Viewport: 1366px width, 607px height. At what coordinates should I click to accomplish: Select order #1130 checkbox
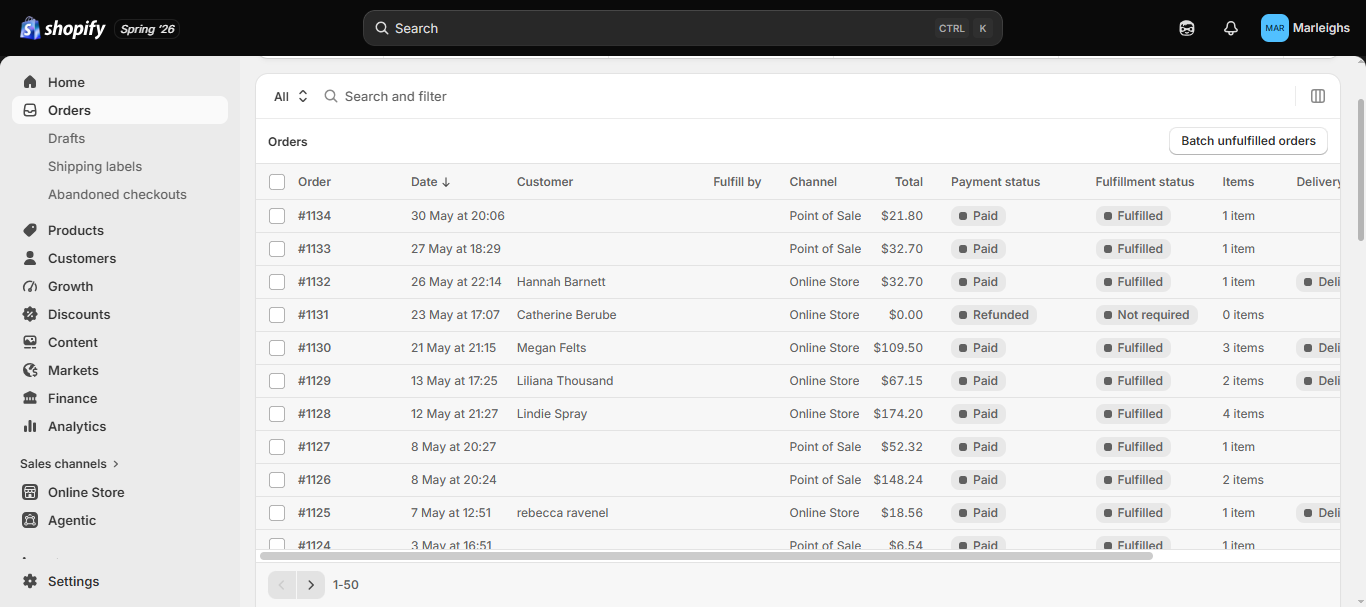pyautogui.click(x=277, y=348)
